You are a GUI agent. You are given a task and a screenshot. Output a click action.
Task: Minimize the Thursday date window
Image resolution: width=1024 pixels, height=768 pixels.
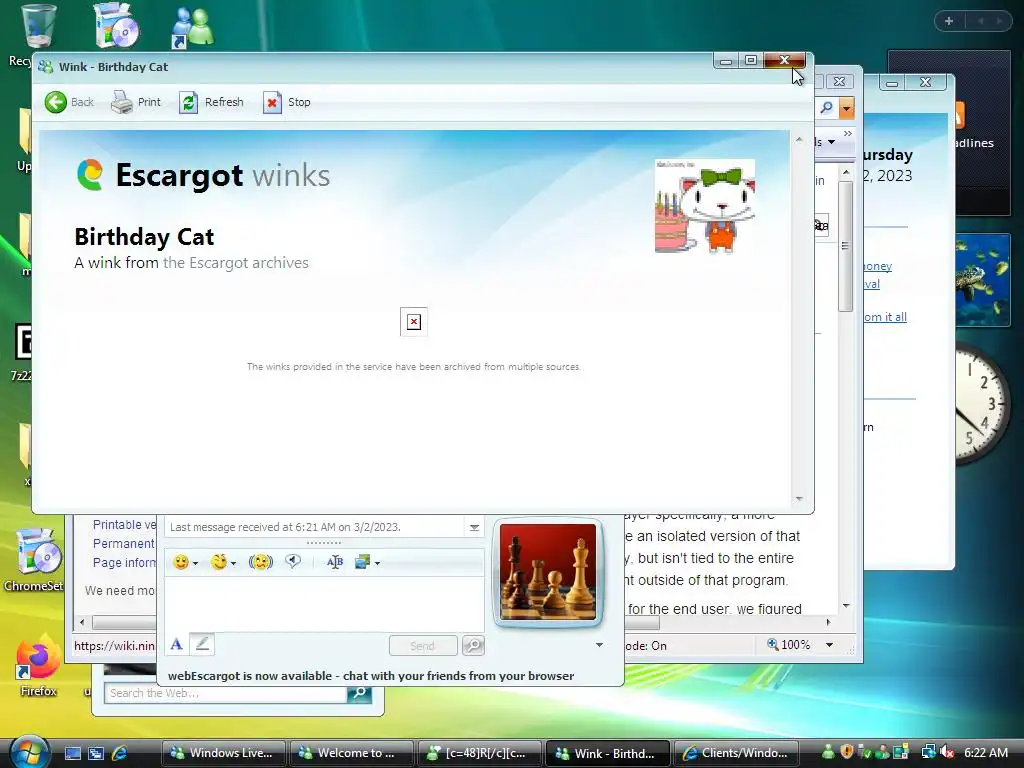tap(893, 82)
